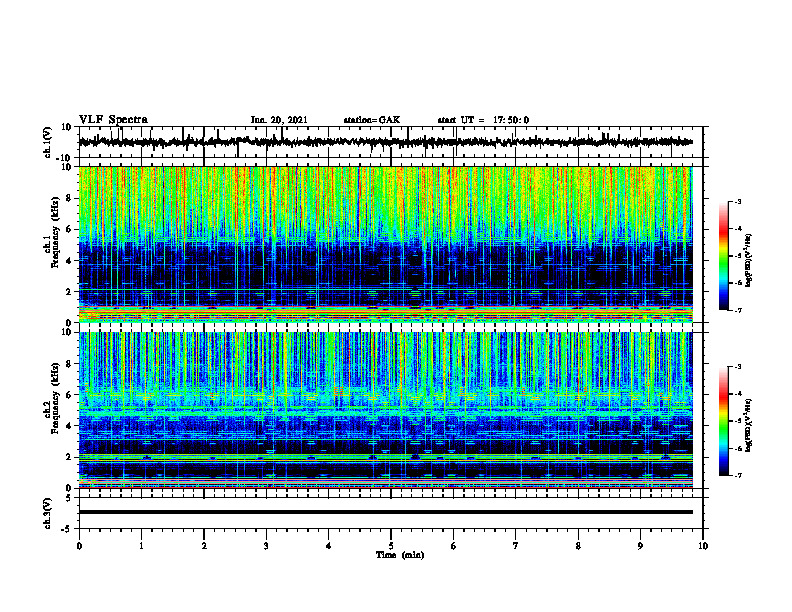Click the "5" tick of ch.3 voltage axis
The image size is (792, 612).
tap(70, 498)
